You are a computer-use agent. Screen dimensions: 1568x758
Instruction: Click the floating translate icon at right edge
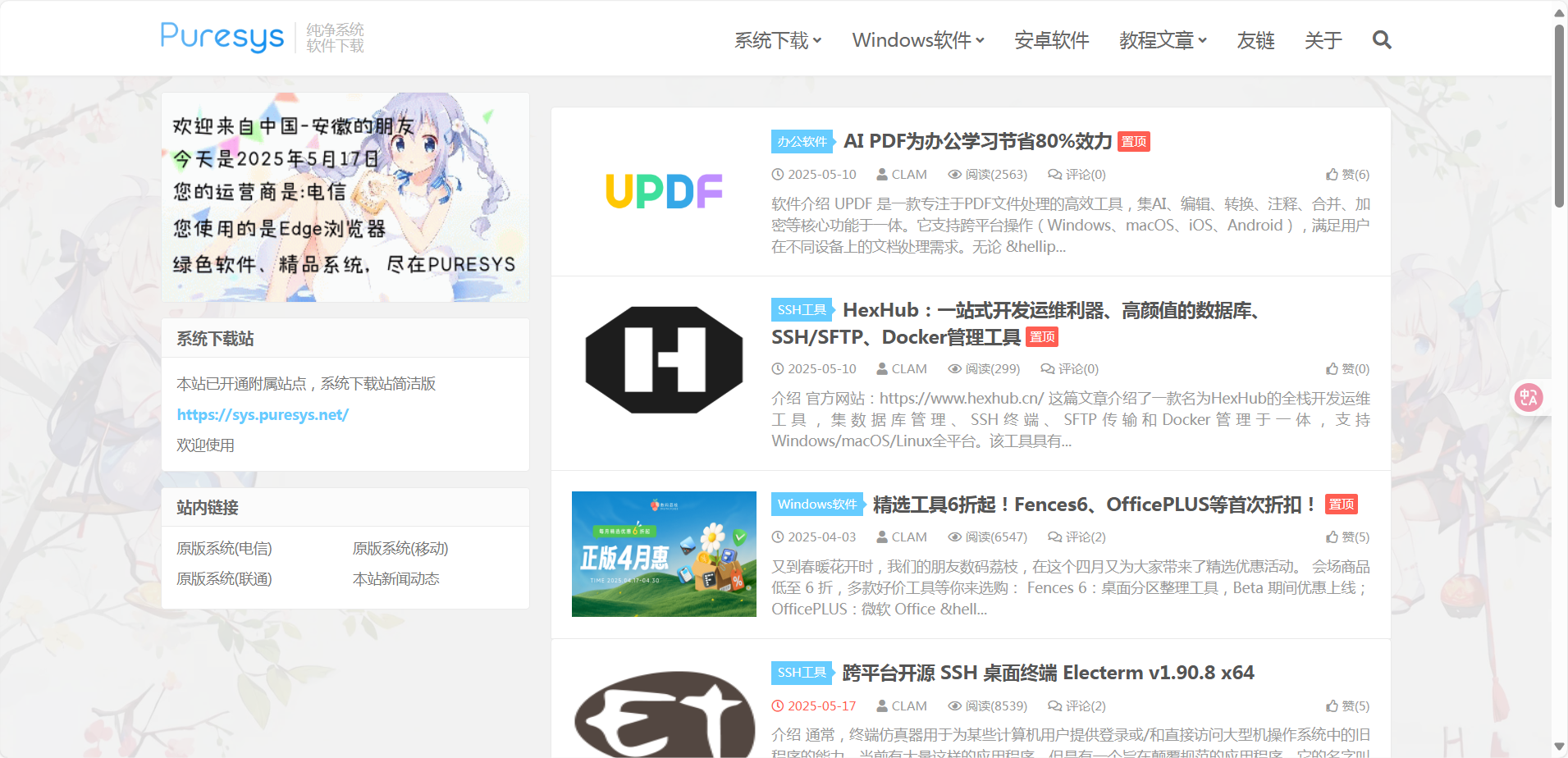click(1529, 398)
